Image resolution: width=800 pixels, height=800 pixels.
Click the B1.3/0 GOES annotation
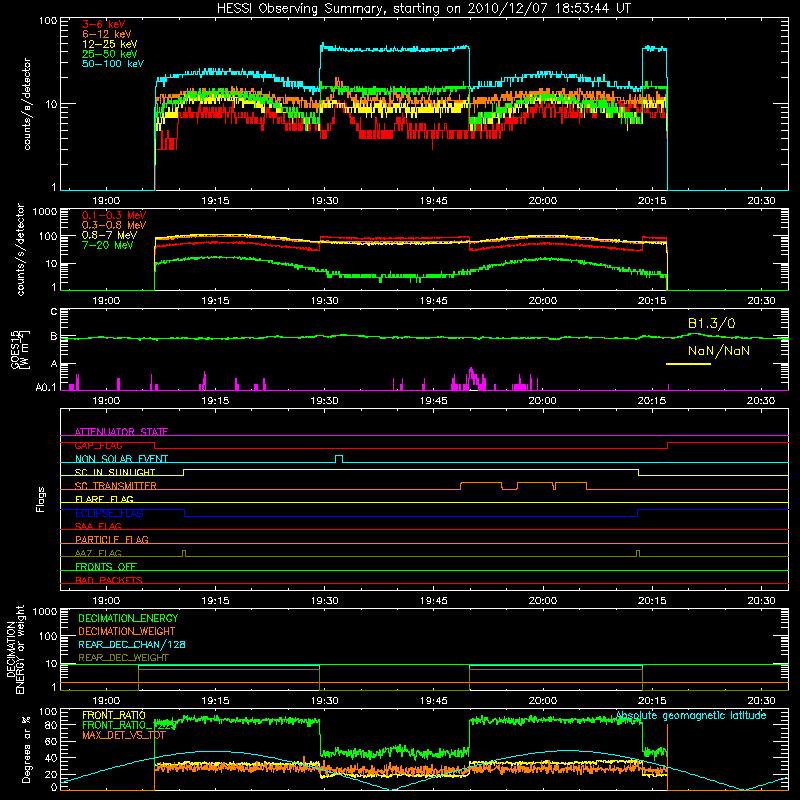(x=711, y=323)
